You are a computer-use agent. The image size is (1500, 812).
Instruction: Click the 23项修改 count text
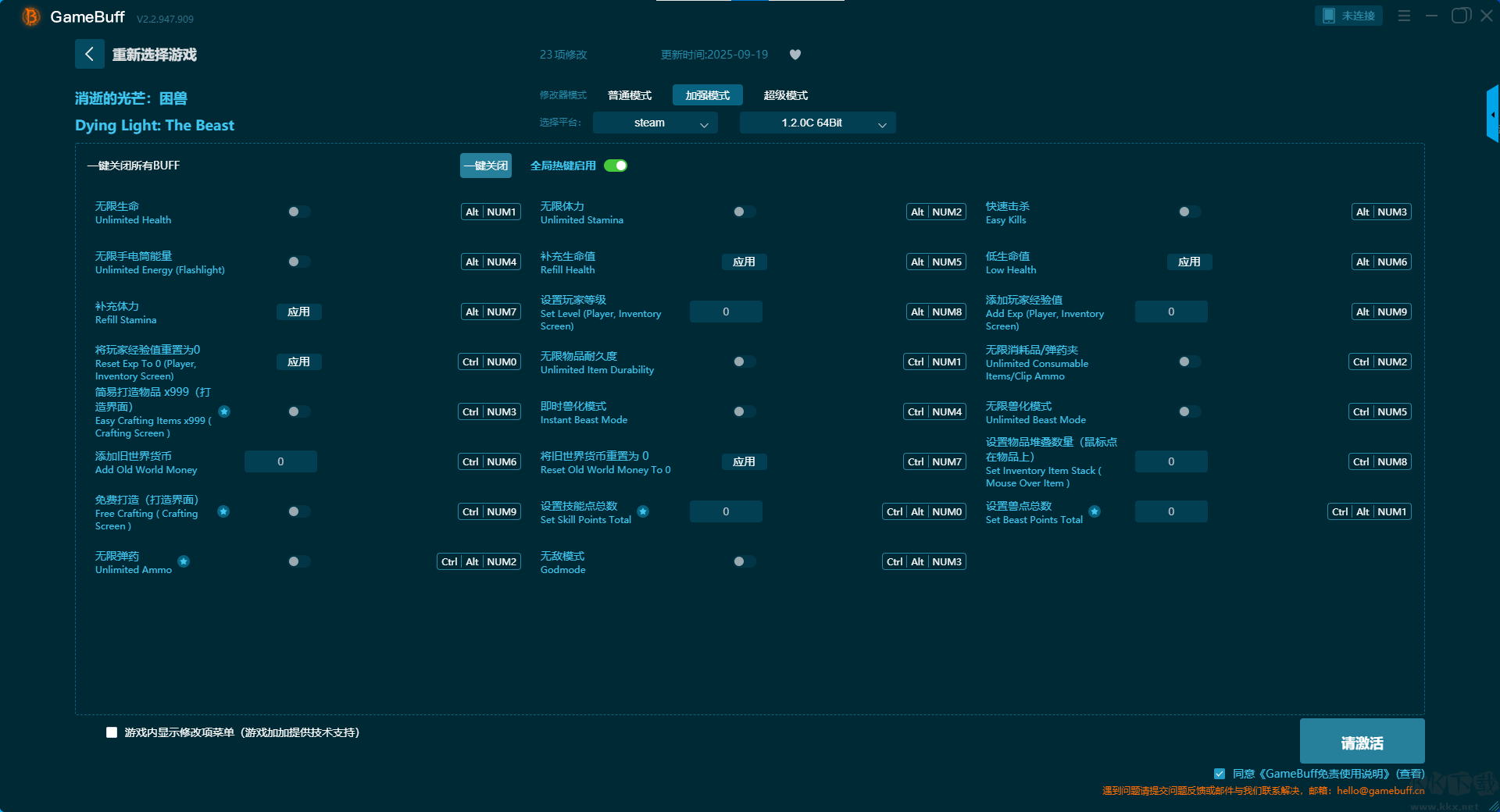pyautogui.click(x=563, y=55)
